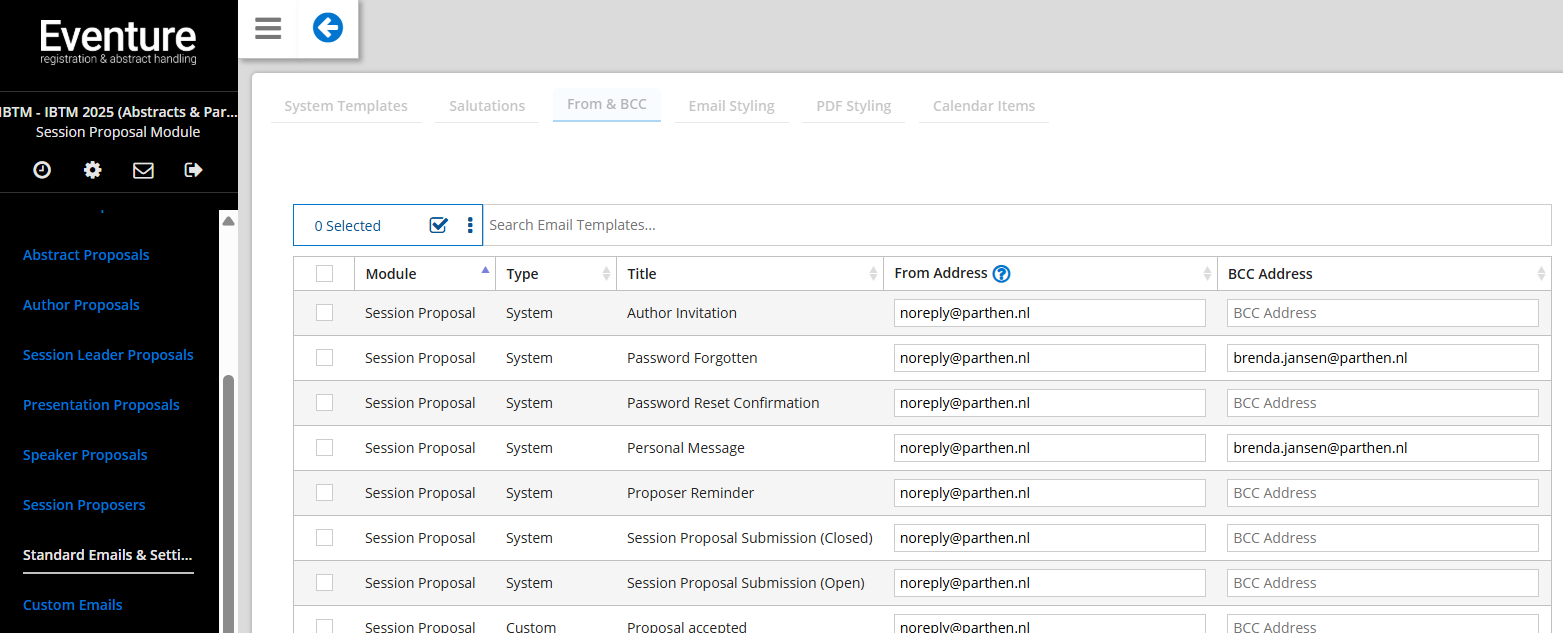This screenshot has height=633, width=1563.
Task: Sort table by Title column
Action: point(750,273)
